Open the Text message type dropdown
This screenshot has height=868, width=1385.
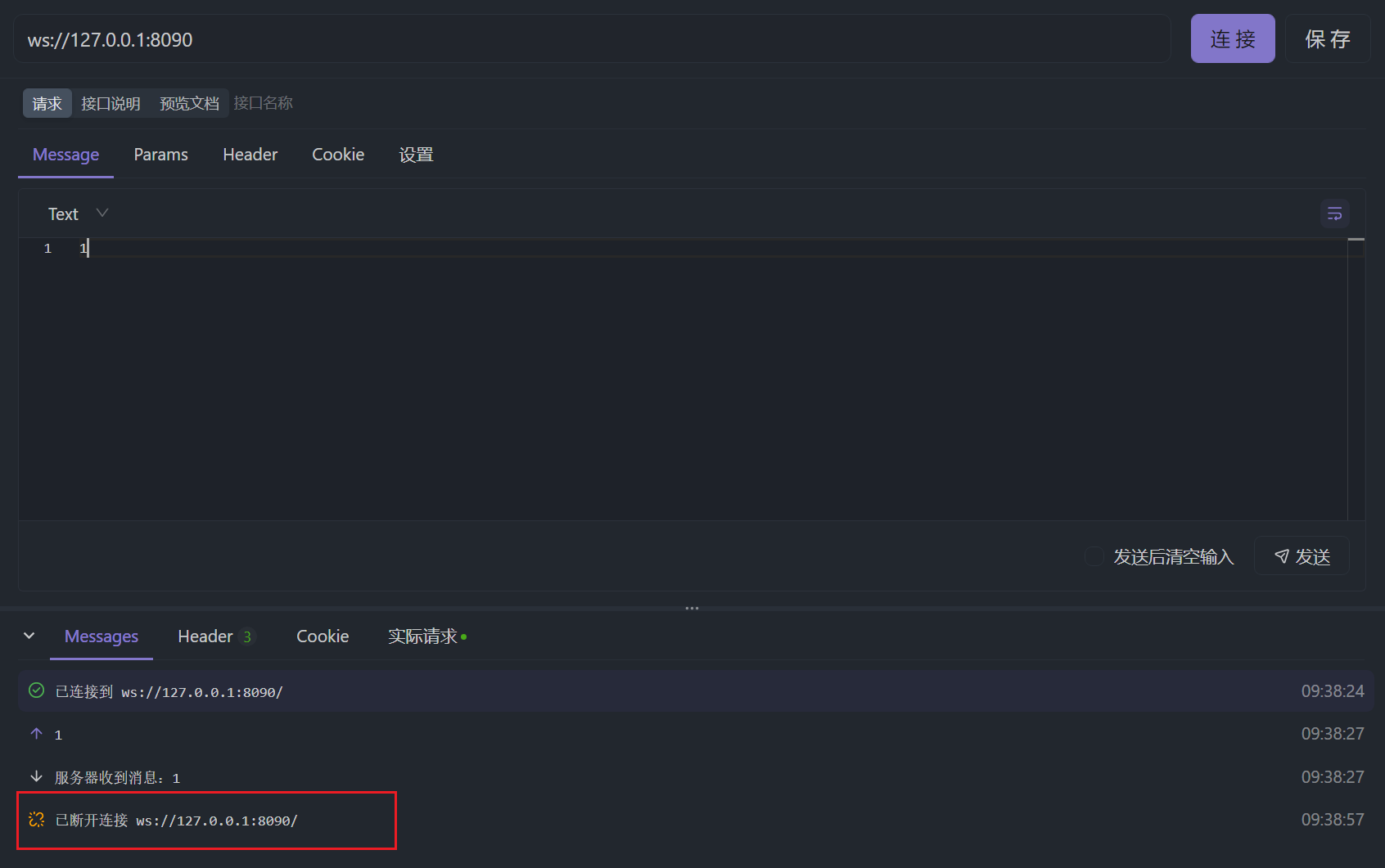78,214
